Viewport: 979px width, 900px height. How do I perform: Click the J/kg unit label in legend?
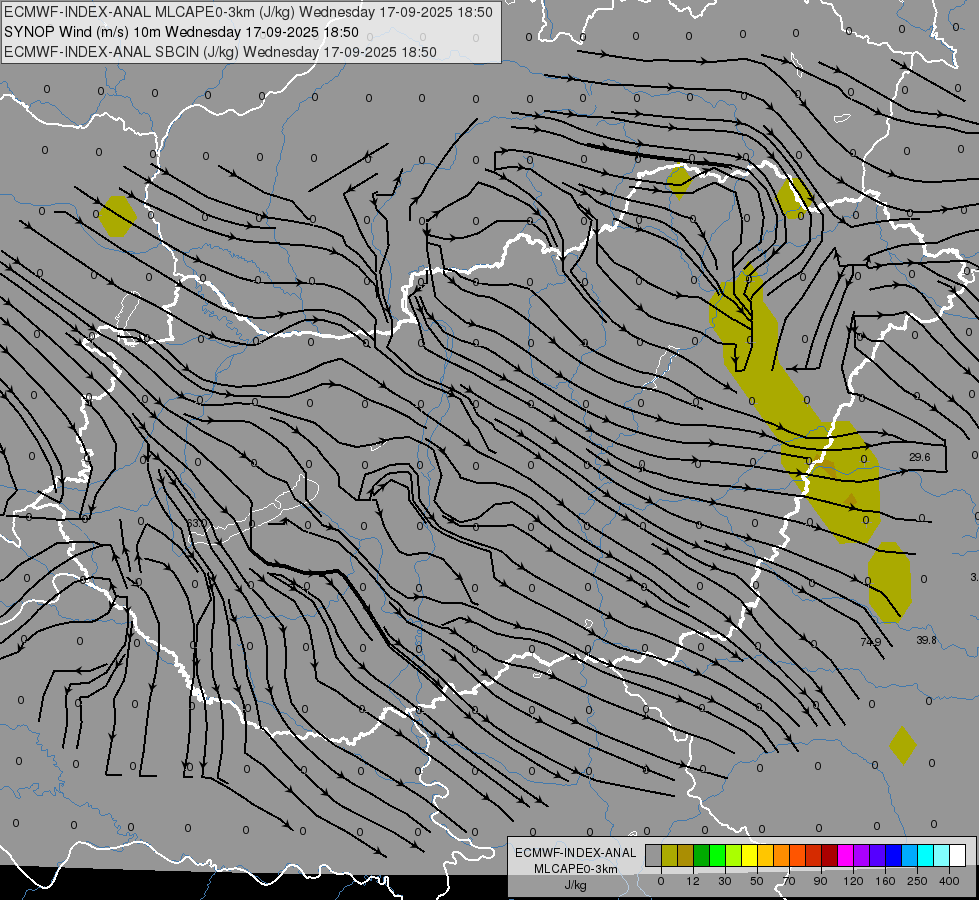[574, 885]
